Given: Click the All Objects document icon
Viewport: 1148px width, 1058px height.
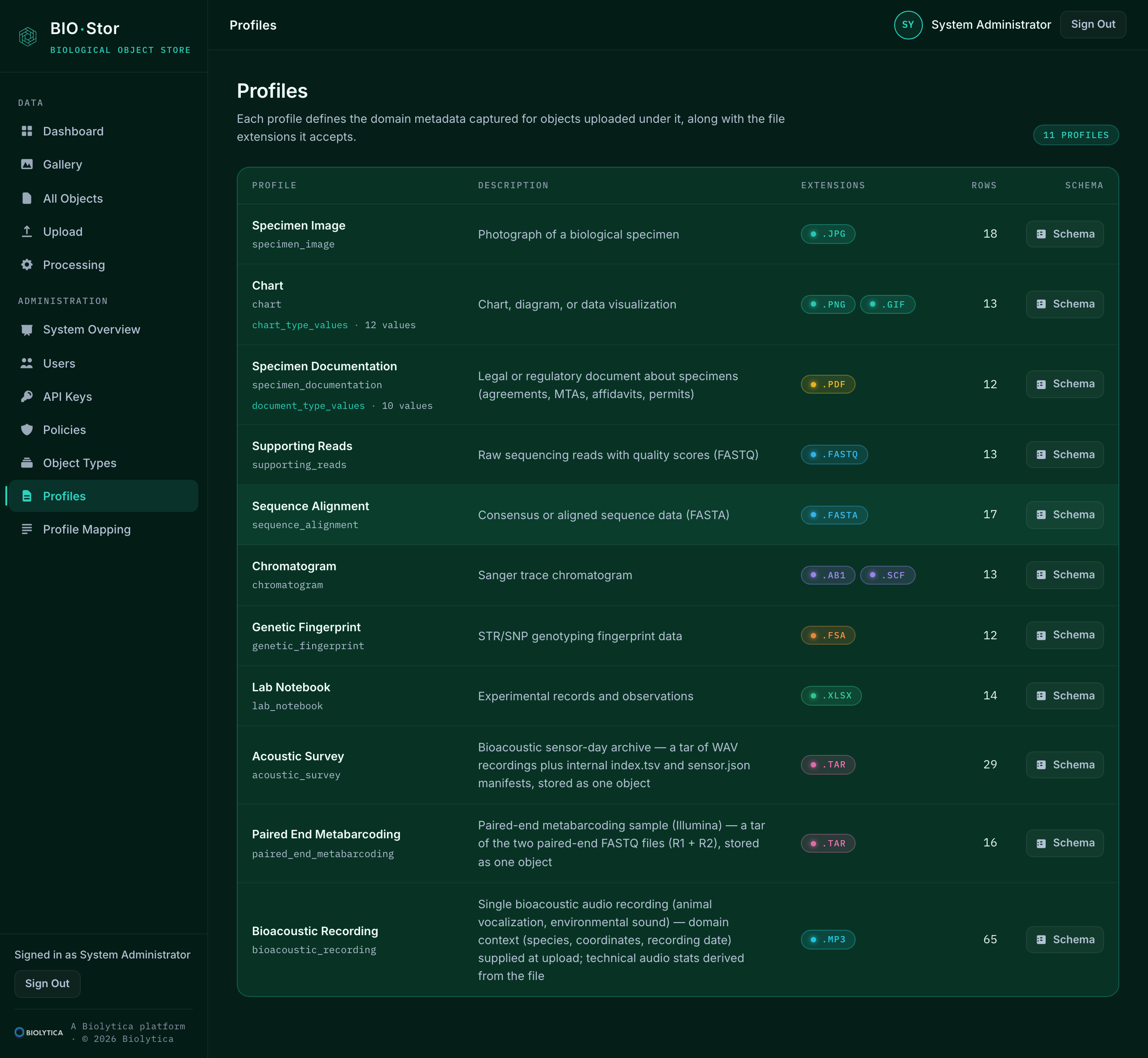Looking at the screenshot, I should click(x=27, y=198).
